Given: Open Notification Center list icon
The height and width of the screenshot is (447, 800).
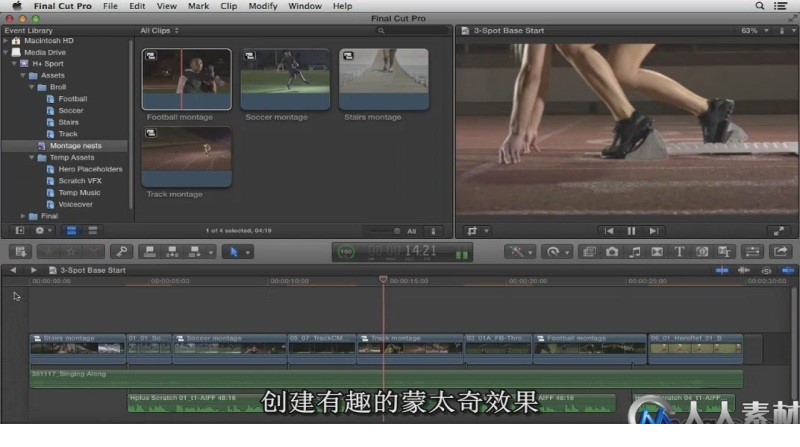Looking at the screenshot, I should click(x=781, y=6).
